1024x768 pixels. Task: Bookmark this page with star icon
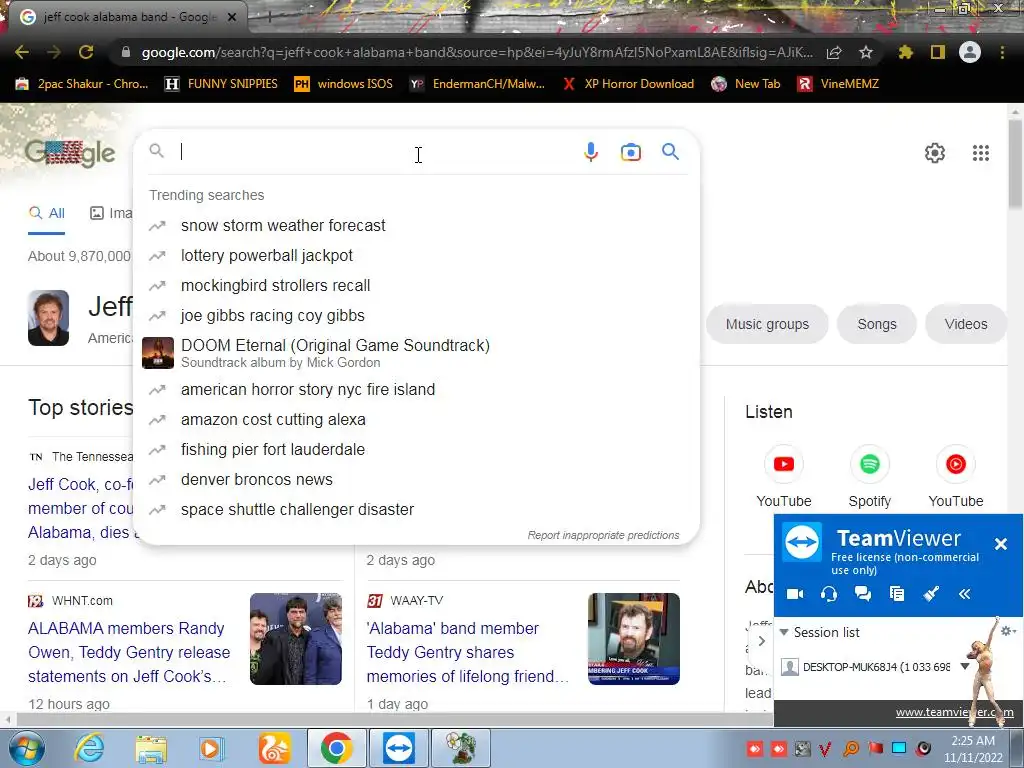tap(866, 52)
